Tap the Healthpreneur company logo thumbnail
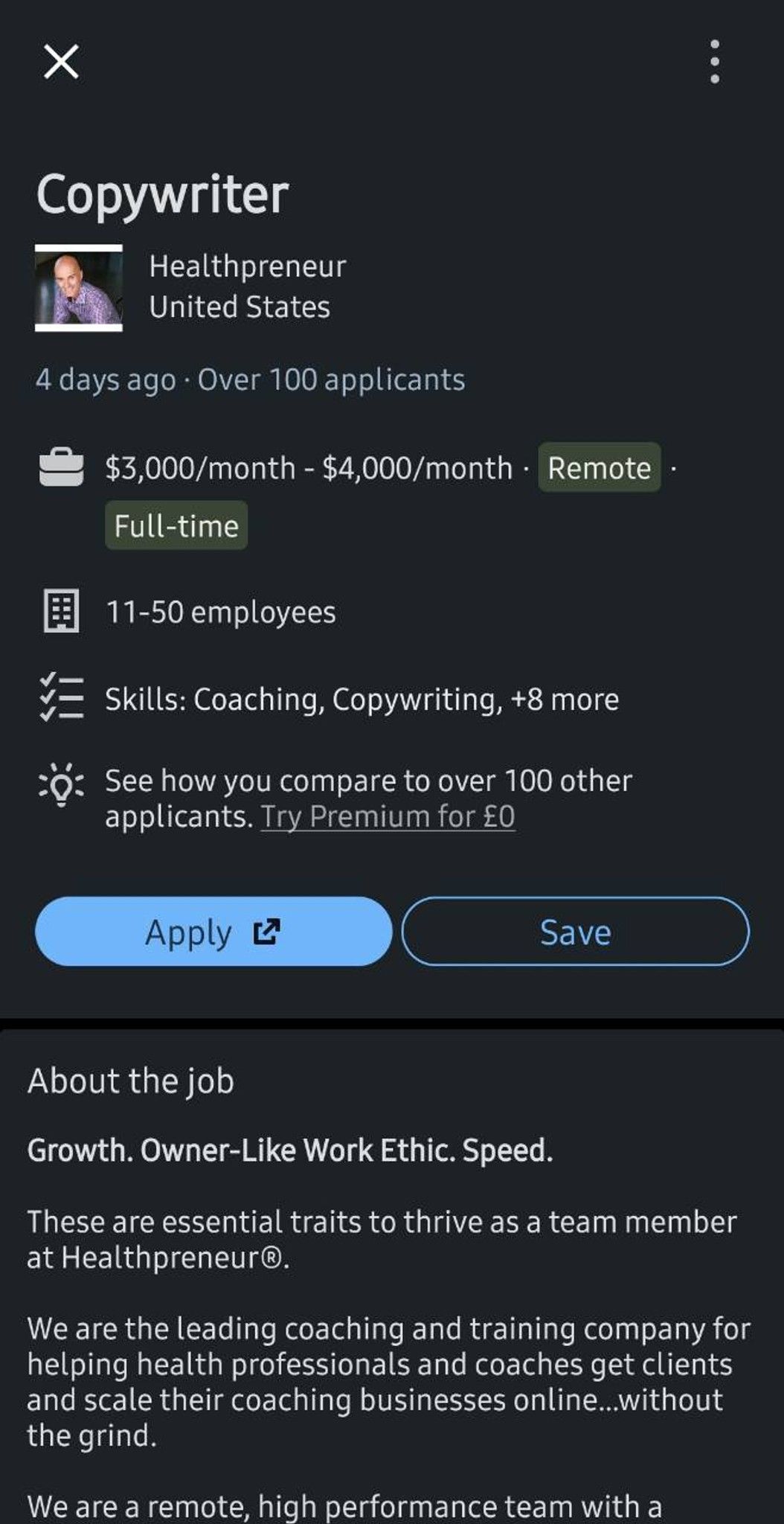Viewport: 784px width, 1524px height. coord(79,287)
